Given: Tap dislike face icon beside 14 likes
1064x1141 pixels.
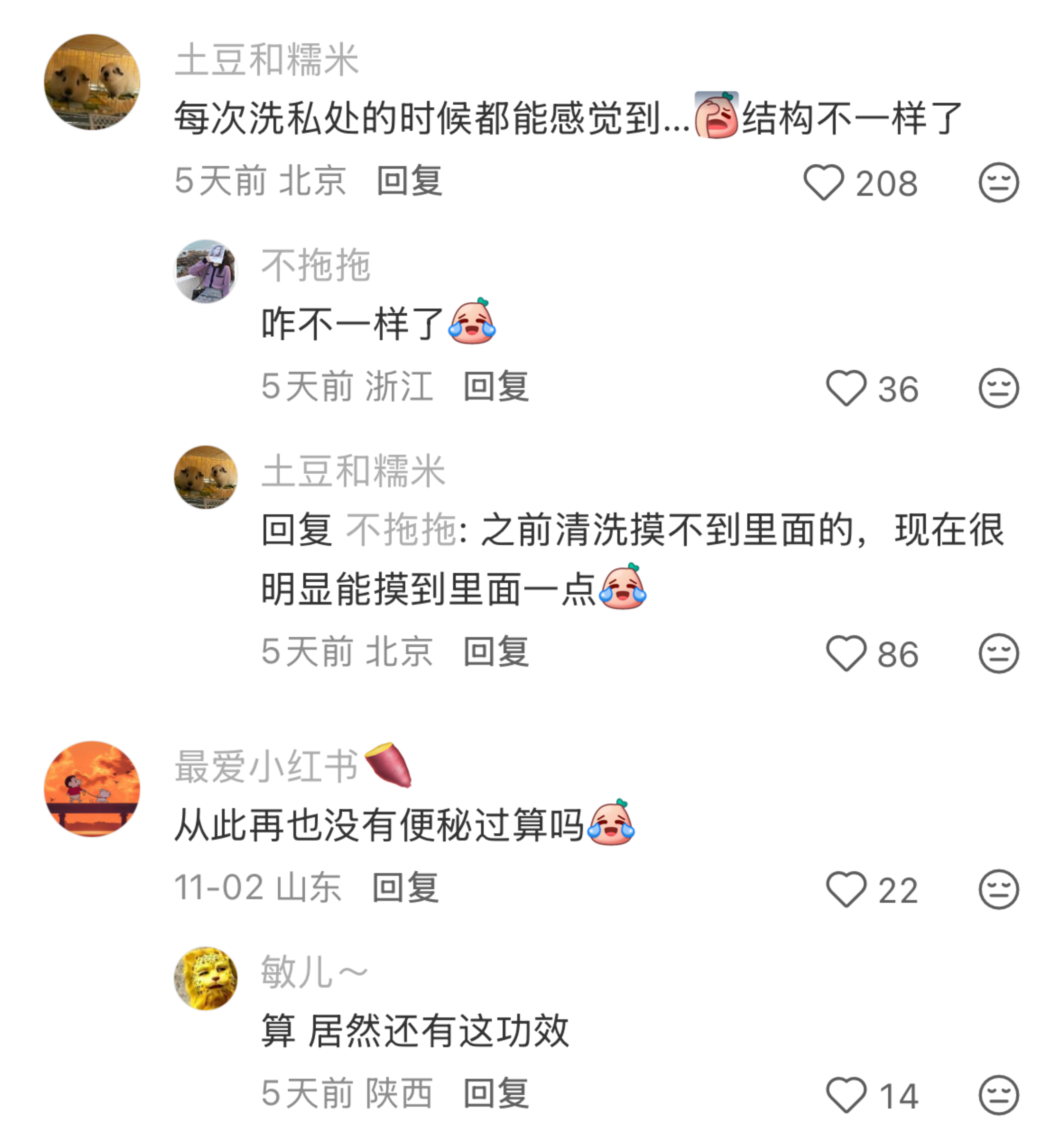Looking at the screenshot, I should coord(998,1095).
